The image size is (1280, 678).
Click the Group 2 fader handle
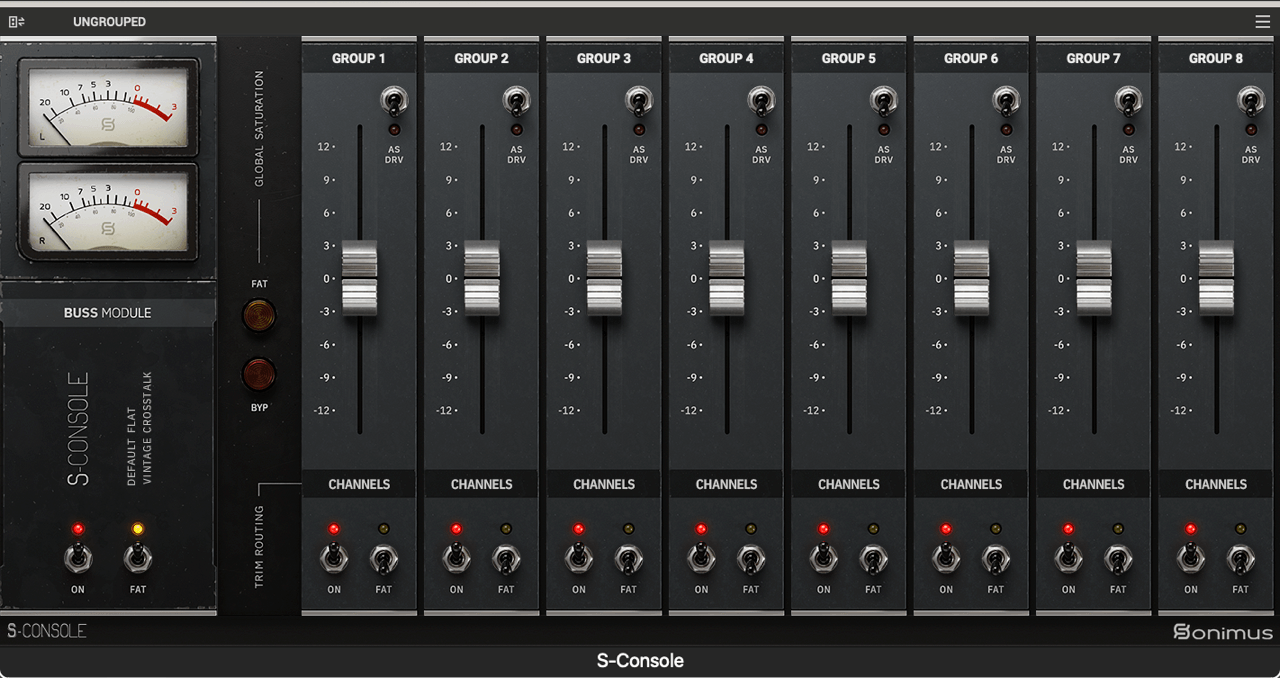[481, 278]
